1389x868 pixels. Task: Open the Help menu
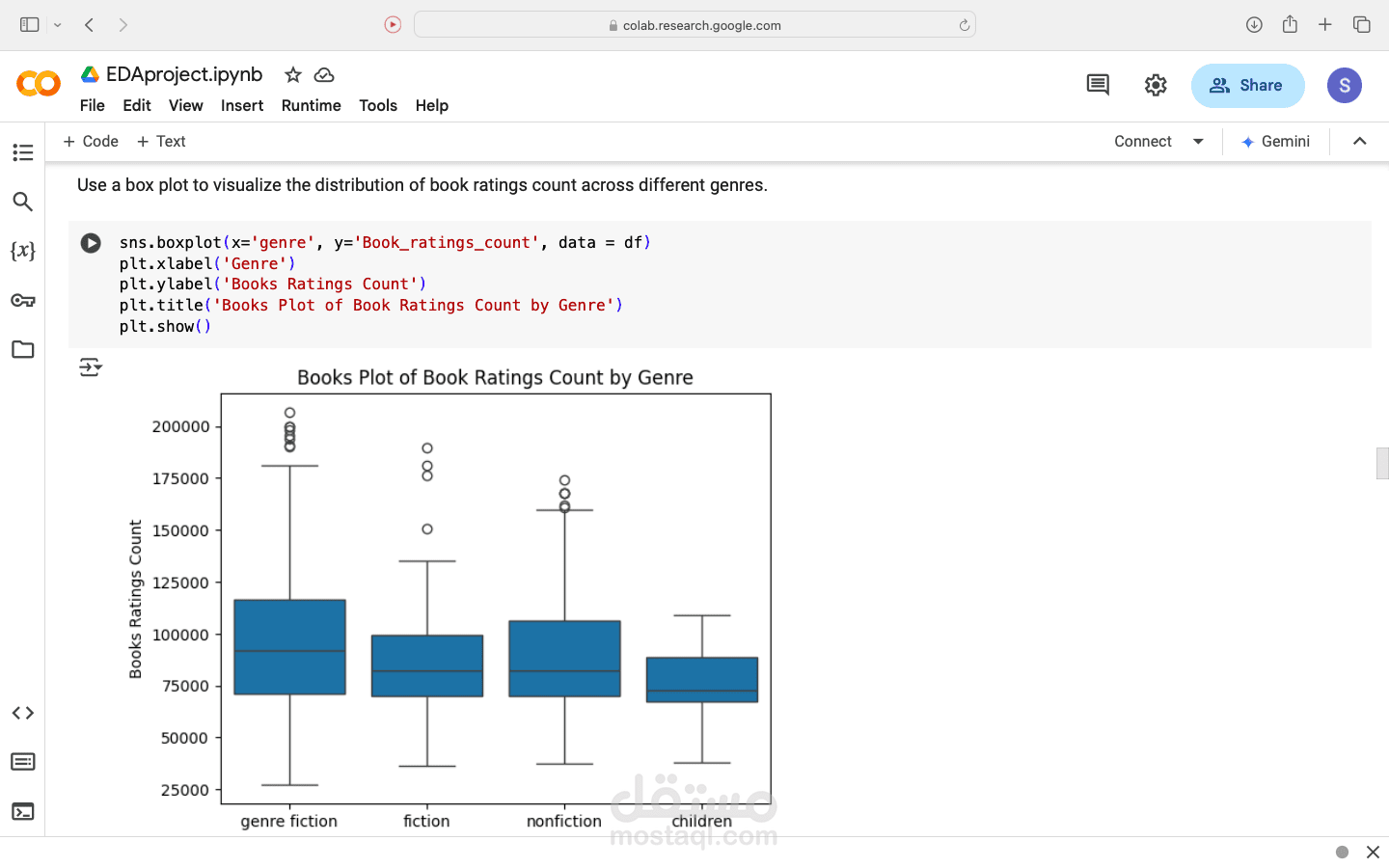coord(432,105)
